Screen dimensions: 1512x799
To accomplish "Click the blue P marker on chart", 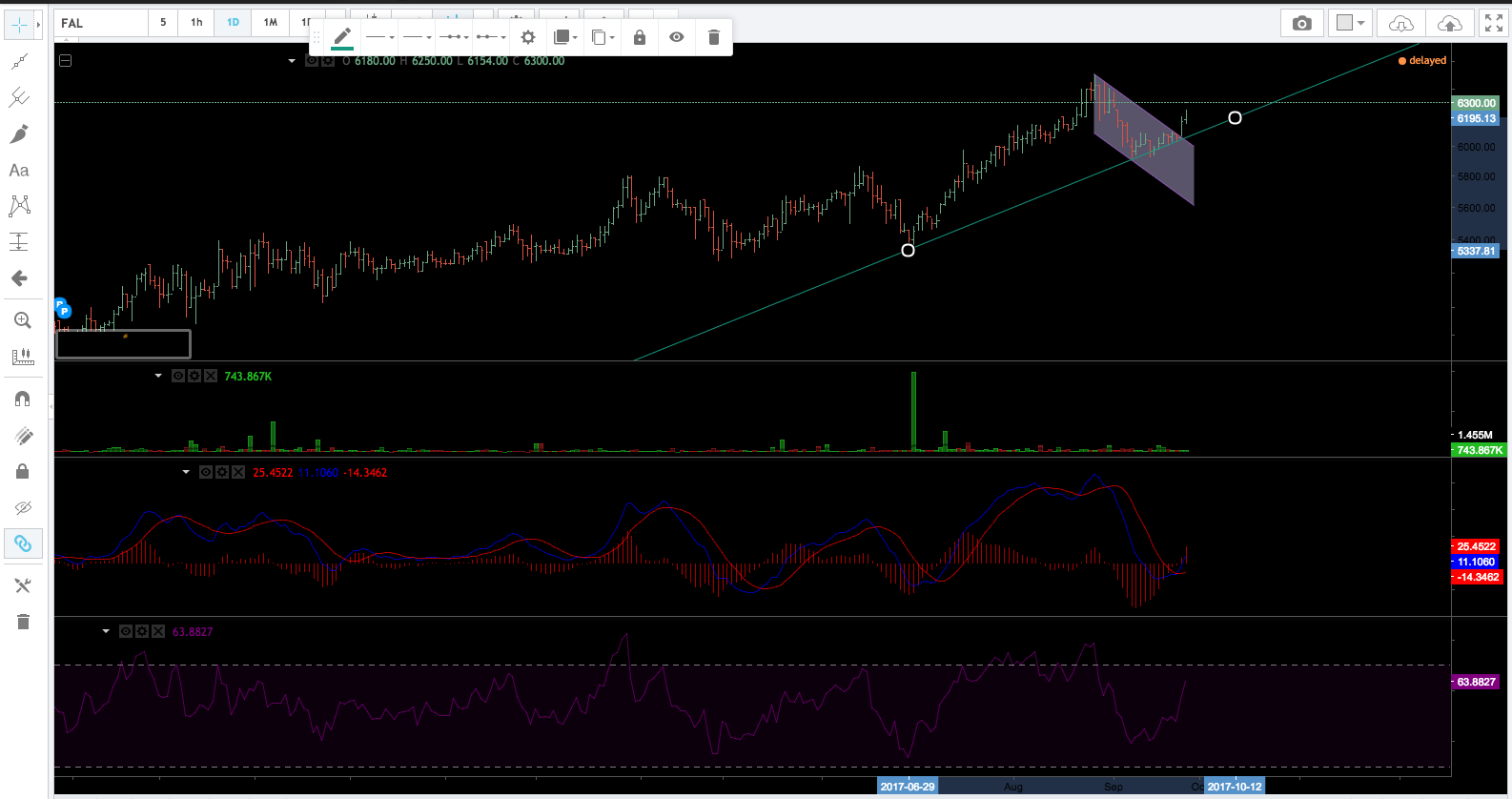I will (64, 311).
